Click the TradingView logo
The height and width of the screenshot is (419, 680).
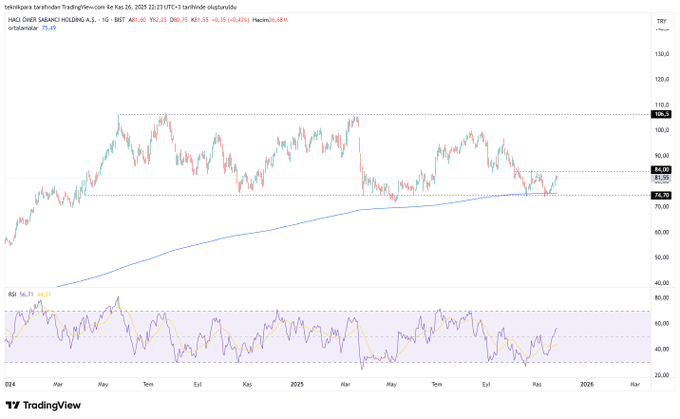pos(43,406)
